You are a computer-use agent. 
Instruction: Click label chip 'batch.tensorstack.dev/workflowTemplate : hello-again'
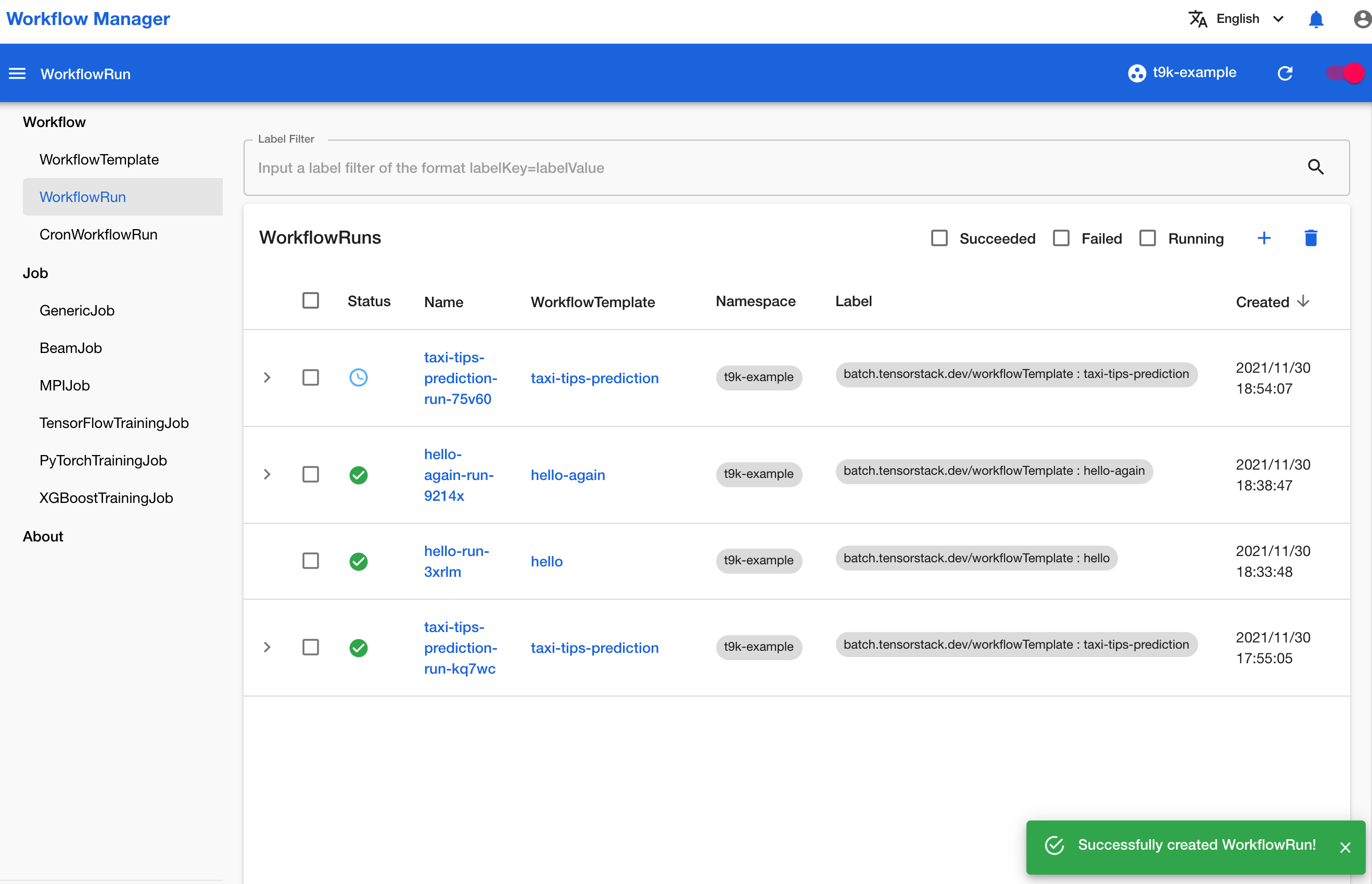(994, 471)
